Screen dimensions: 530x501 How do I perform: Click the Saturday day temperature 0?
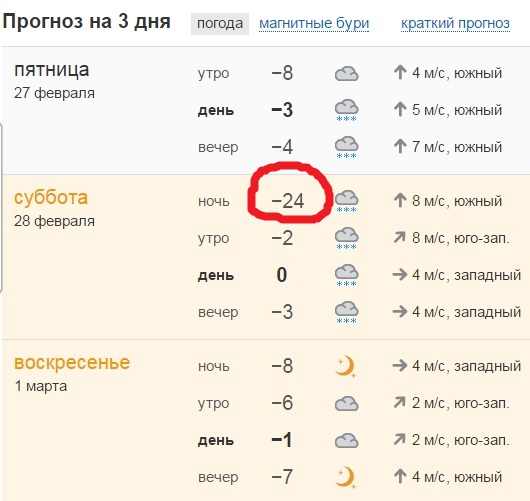pyautogui.click(x=282, y=275)
